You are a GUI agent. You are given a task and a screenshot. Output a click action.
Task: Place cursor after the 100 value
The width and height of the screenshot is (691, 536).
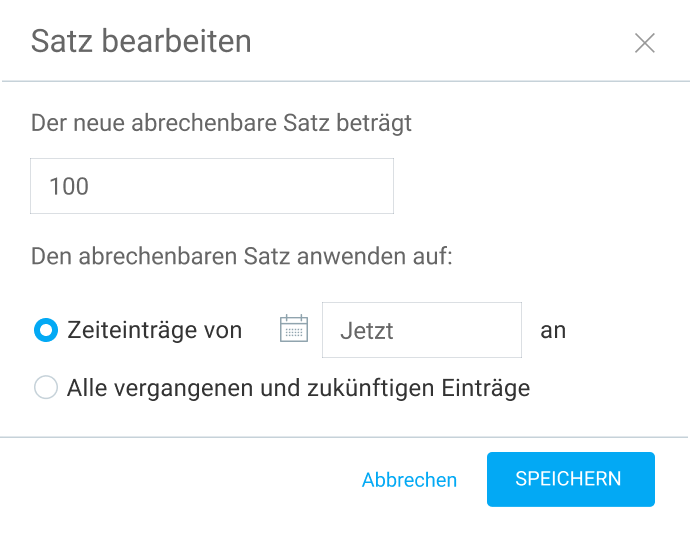(90, 186)
